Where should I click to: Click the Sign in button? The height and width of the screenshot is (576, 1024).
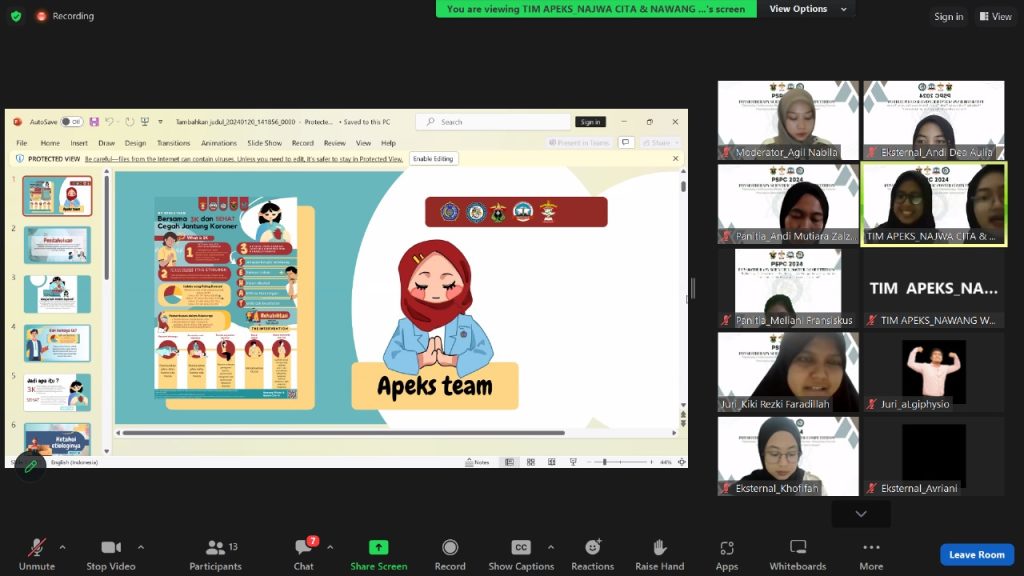click(x=948, y=16)
